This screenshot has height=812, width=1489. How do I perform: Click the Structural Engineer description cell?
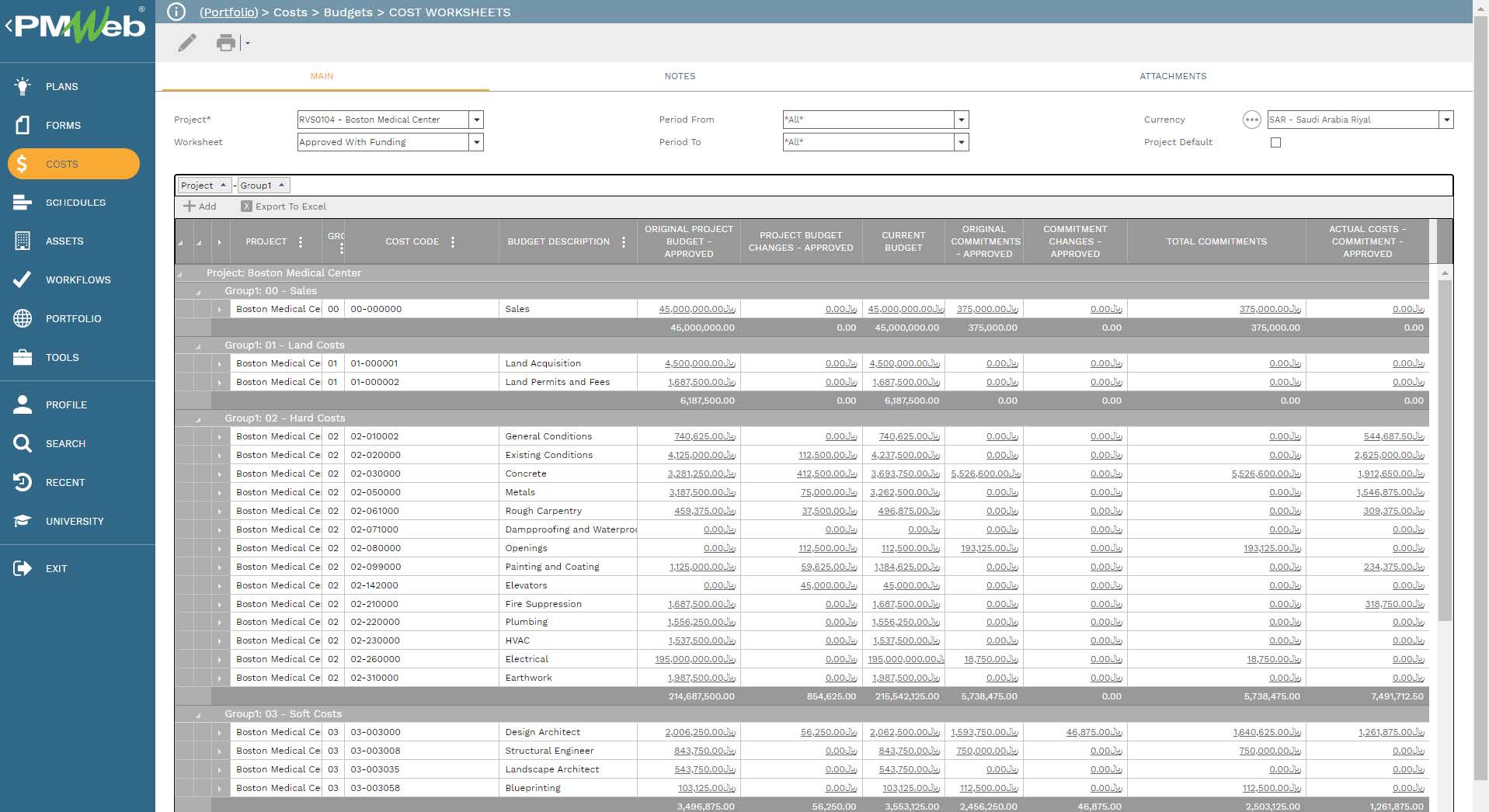[568, 751]
